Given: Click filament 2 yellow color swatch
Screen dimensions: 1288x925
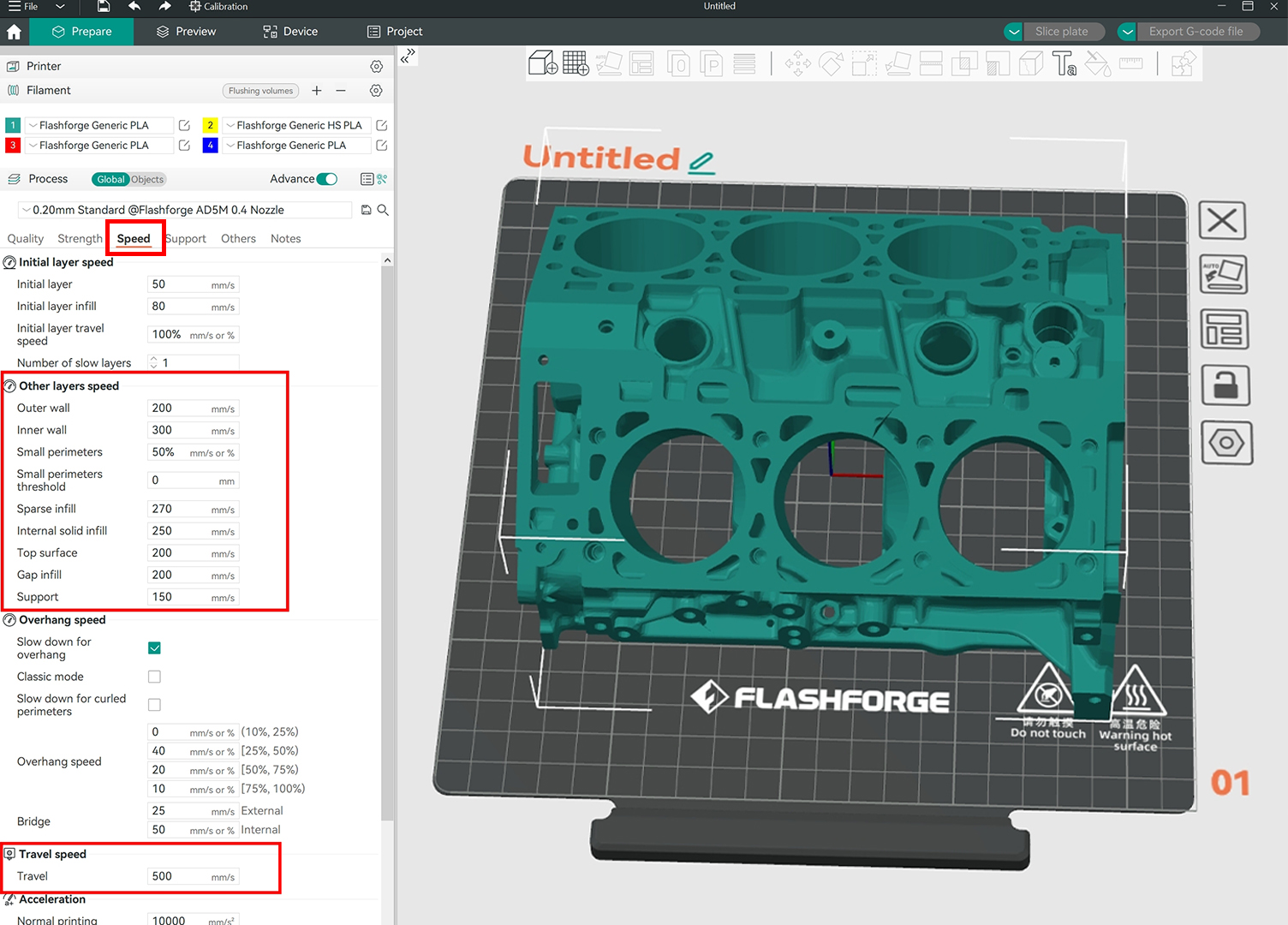Looking at the screenshot, I should (x=210, y=125).
